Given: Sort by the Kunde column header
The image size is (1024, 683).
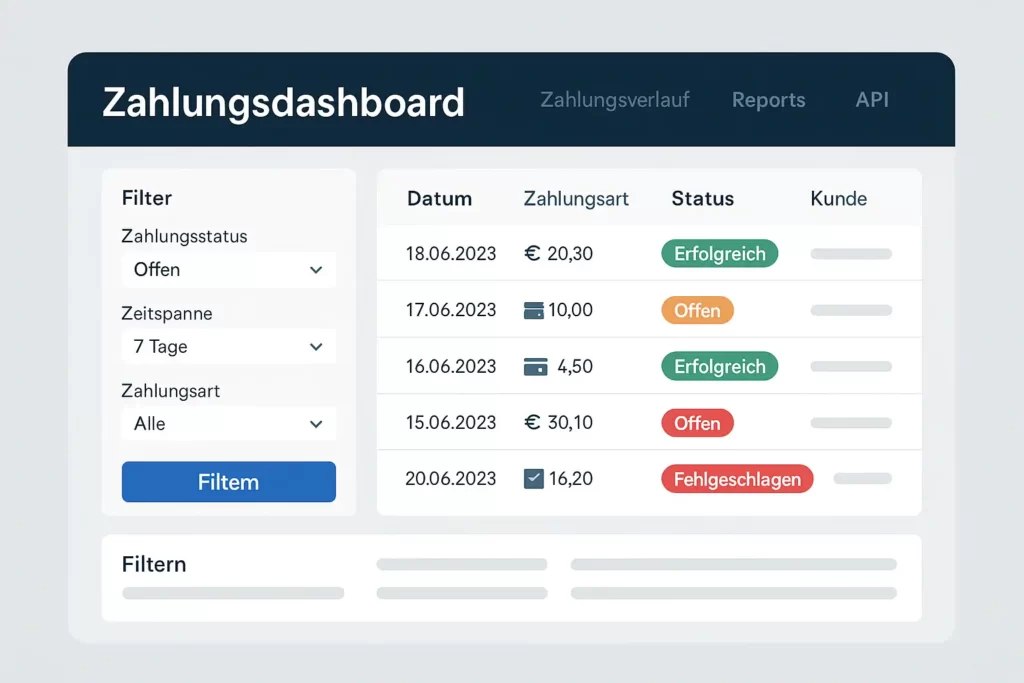Looking at the screenshot, I should point(839,199).
